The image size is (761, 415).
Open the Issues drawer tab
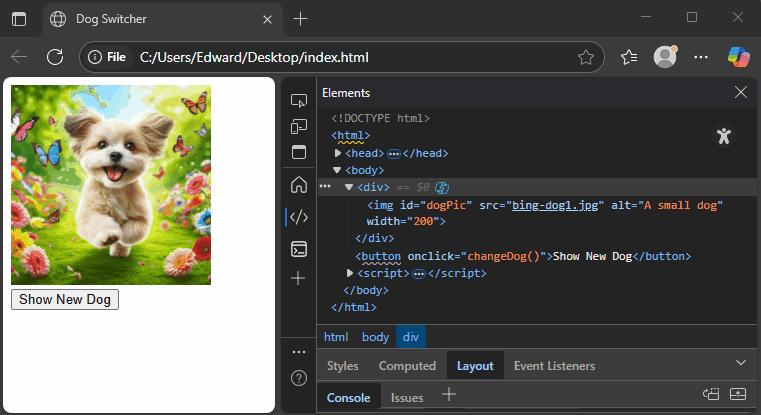click(407, 398)
